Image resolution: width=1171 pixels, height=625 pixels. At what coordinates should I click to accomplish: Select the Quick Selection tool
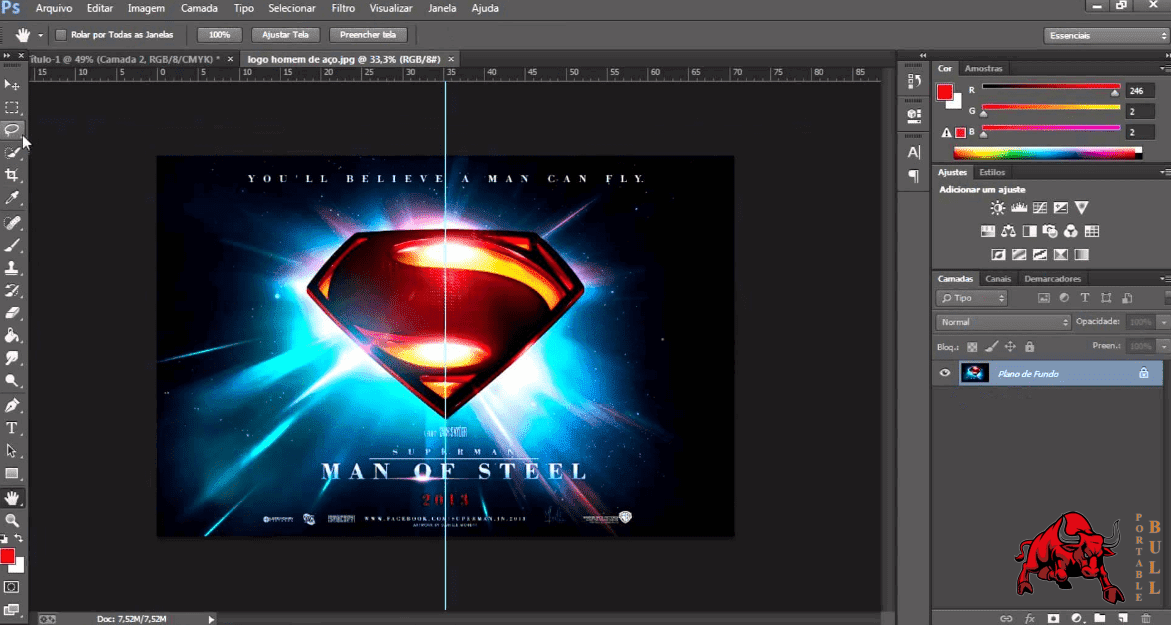tap(12, 152)
